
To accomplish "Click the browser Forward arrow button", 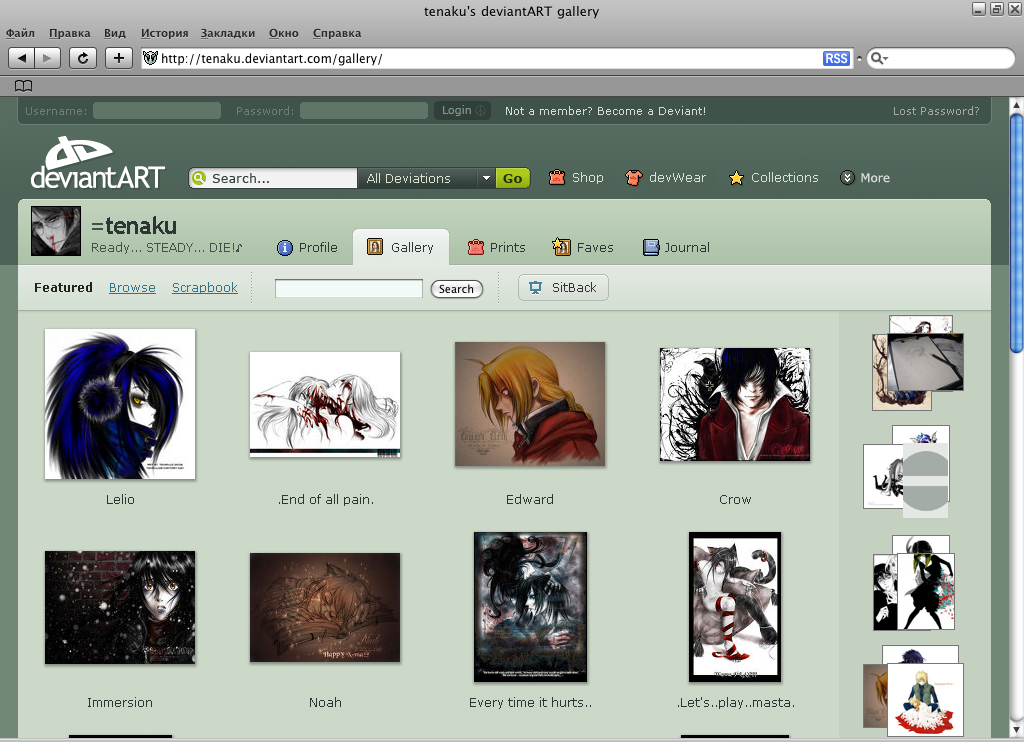I will (x=47, y=58).
